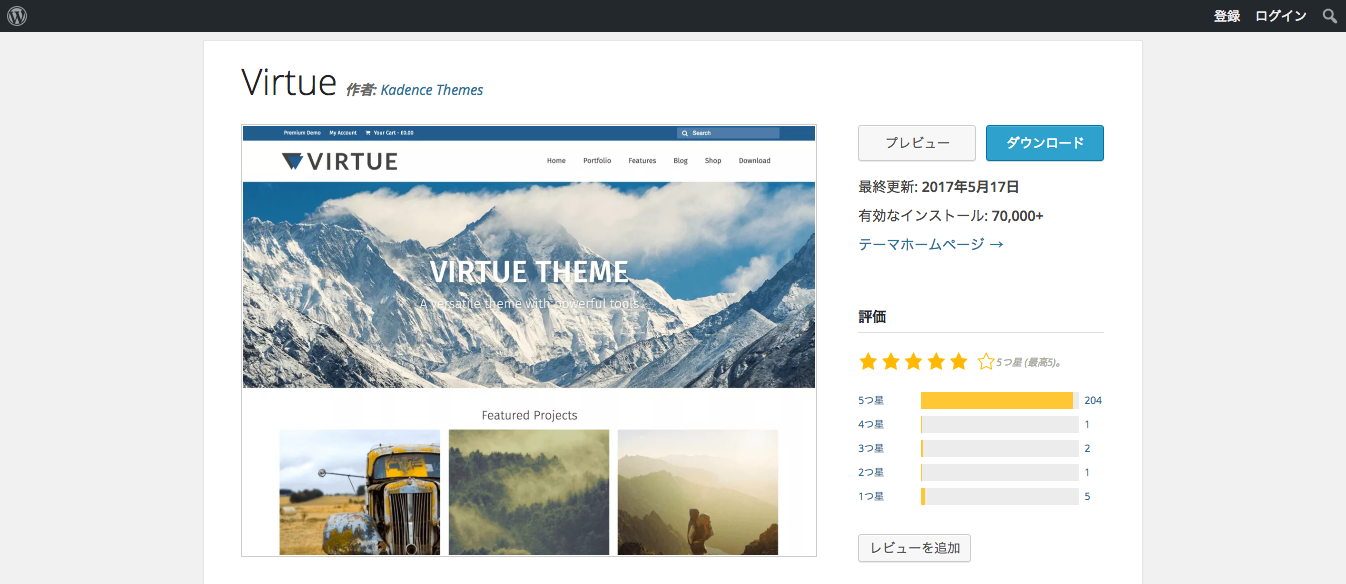Click the 1つ星 rating bar
This screenshot has height=584, width=1346.
999,496
